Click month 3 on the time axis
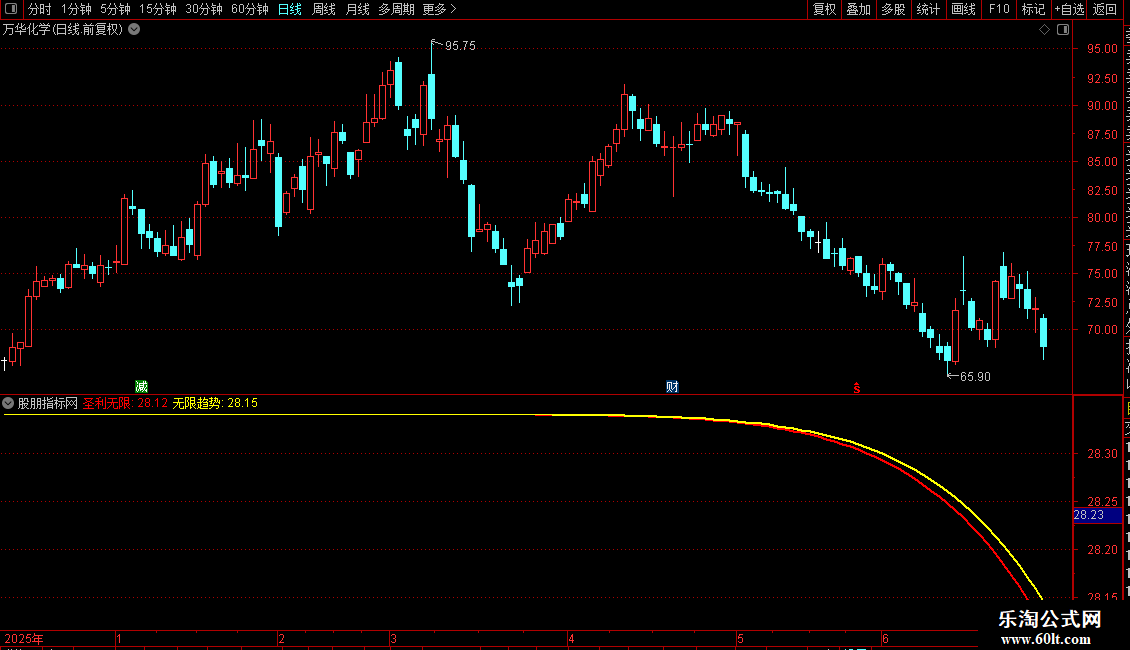This screenshot has height=650, width=1130. (x=393, y=638)
